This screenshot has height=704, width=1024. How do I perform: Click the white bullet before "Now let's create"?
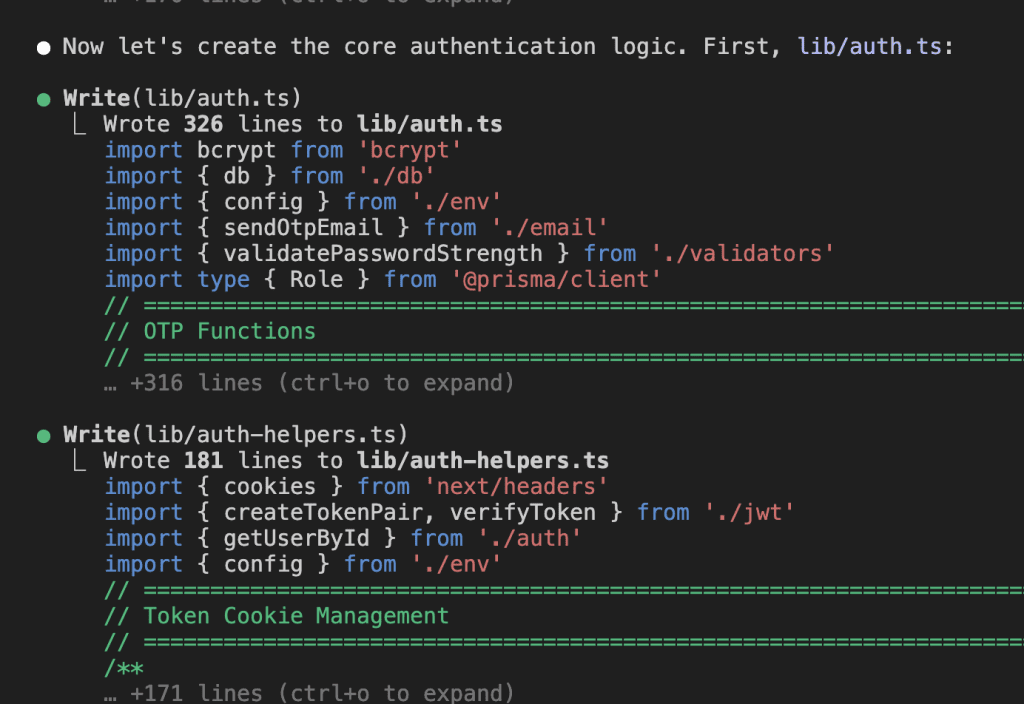point(43,47)
